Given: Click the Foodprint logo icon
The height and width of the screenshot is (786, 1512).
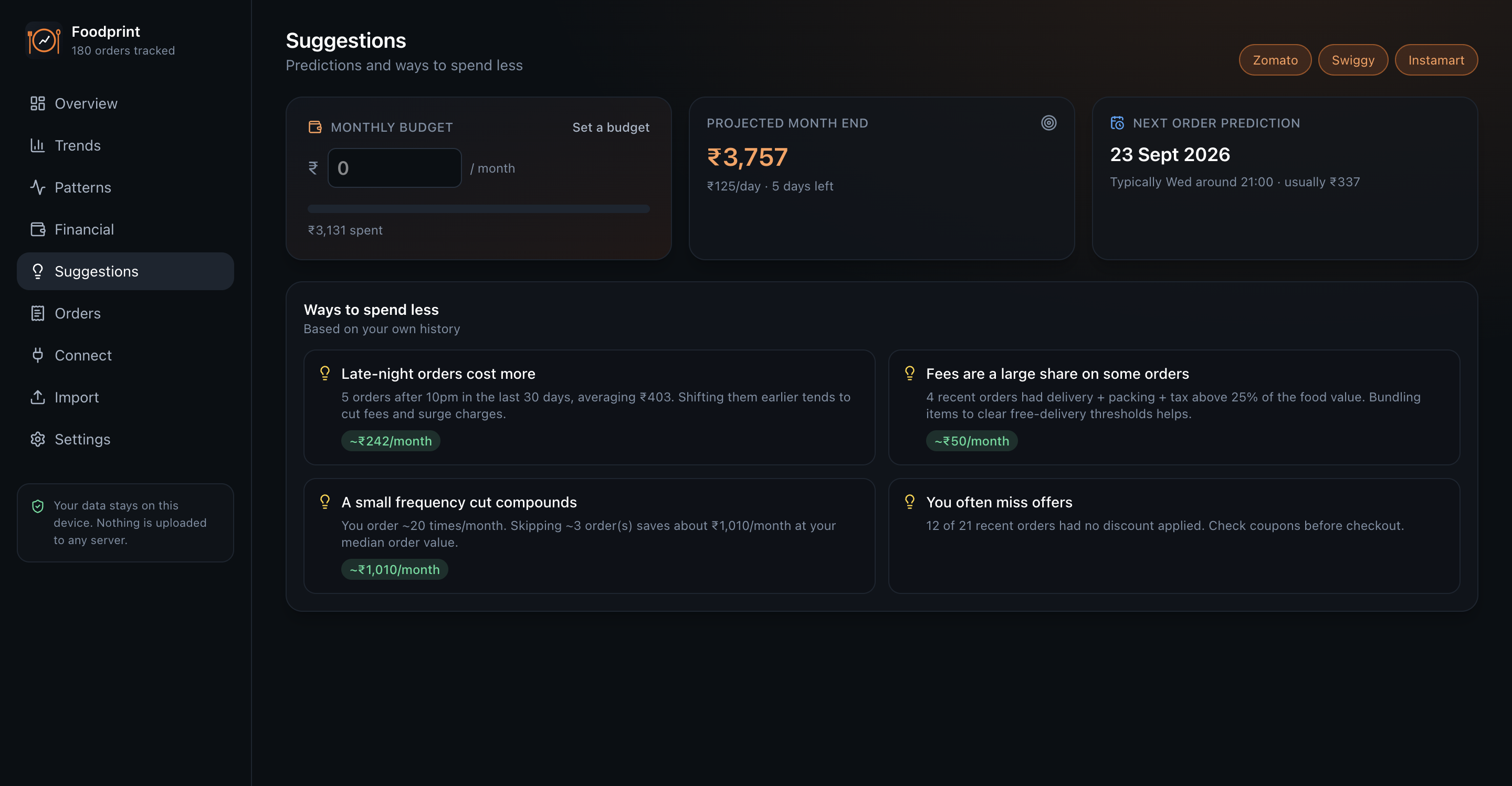Looking at the screenshot, I should (x=44, y=40).
